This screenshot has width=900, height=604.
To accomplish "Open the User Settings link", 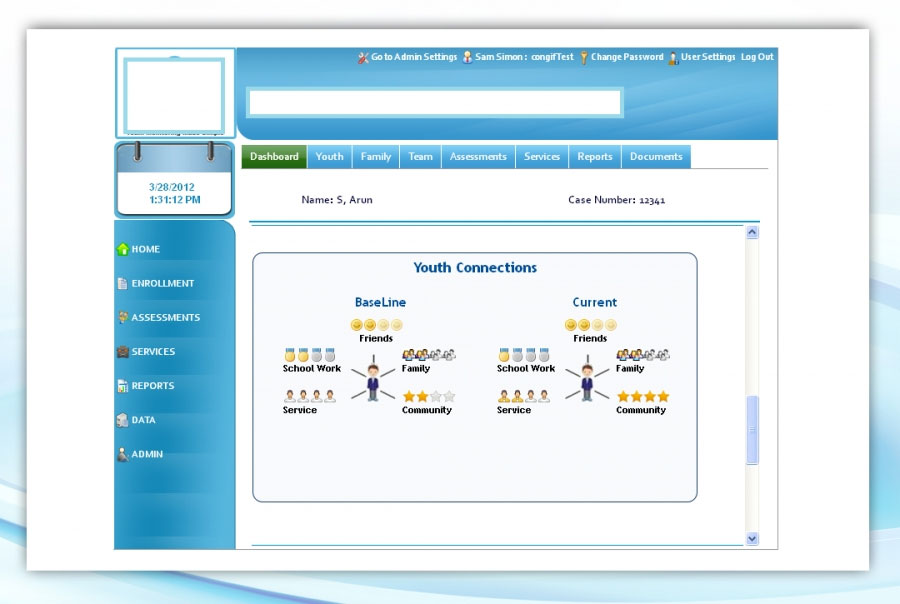I will [708, 57].
